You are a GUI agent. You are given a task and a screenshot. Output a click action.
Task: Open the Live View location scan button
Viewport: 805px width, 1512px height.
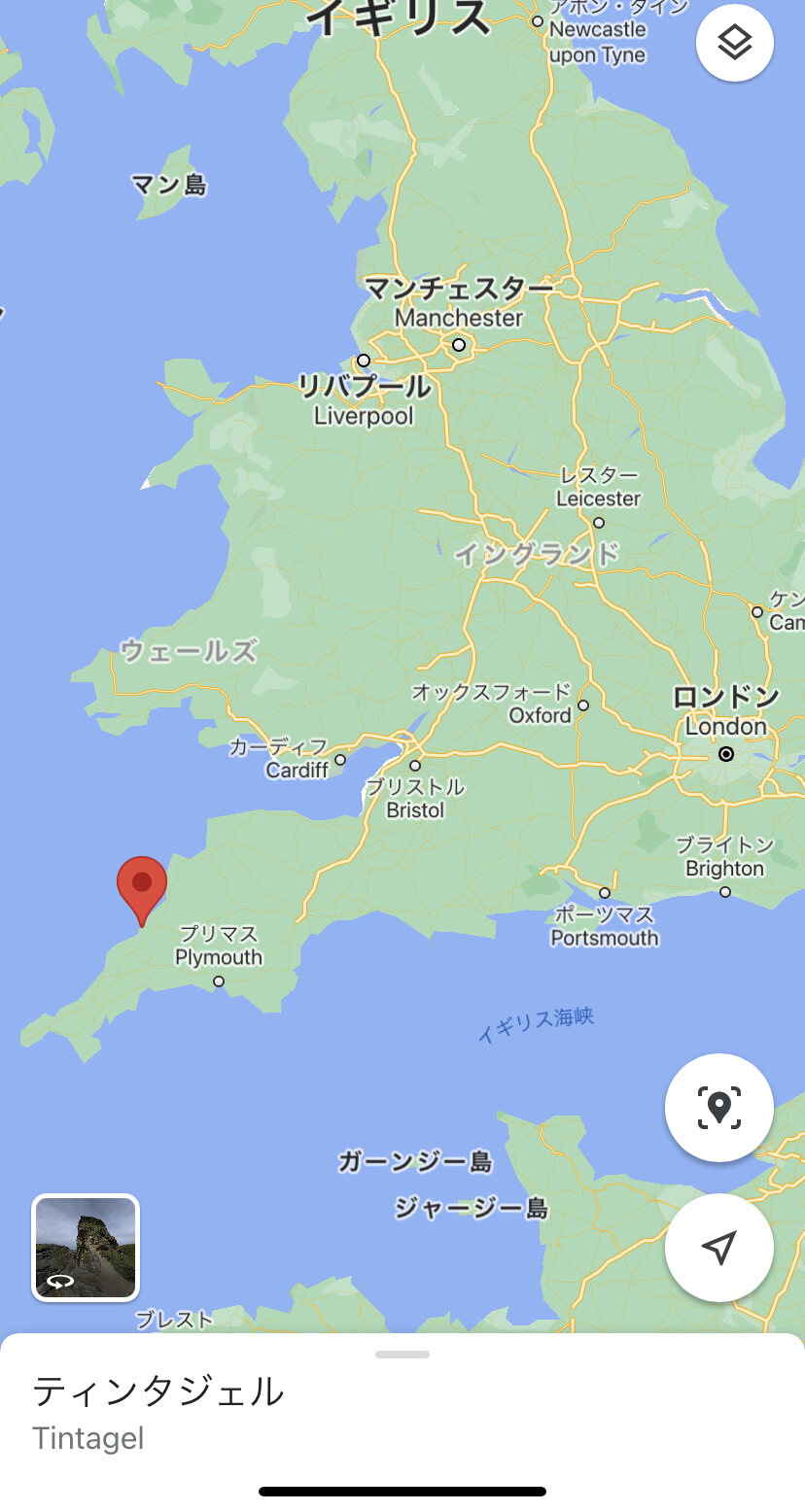tap(719, 1107)
